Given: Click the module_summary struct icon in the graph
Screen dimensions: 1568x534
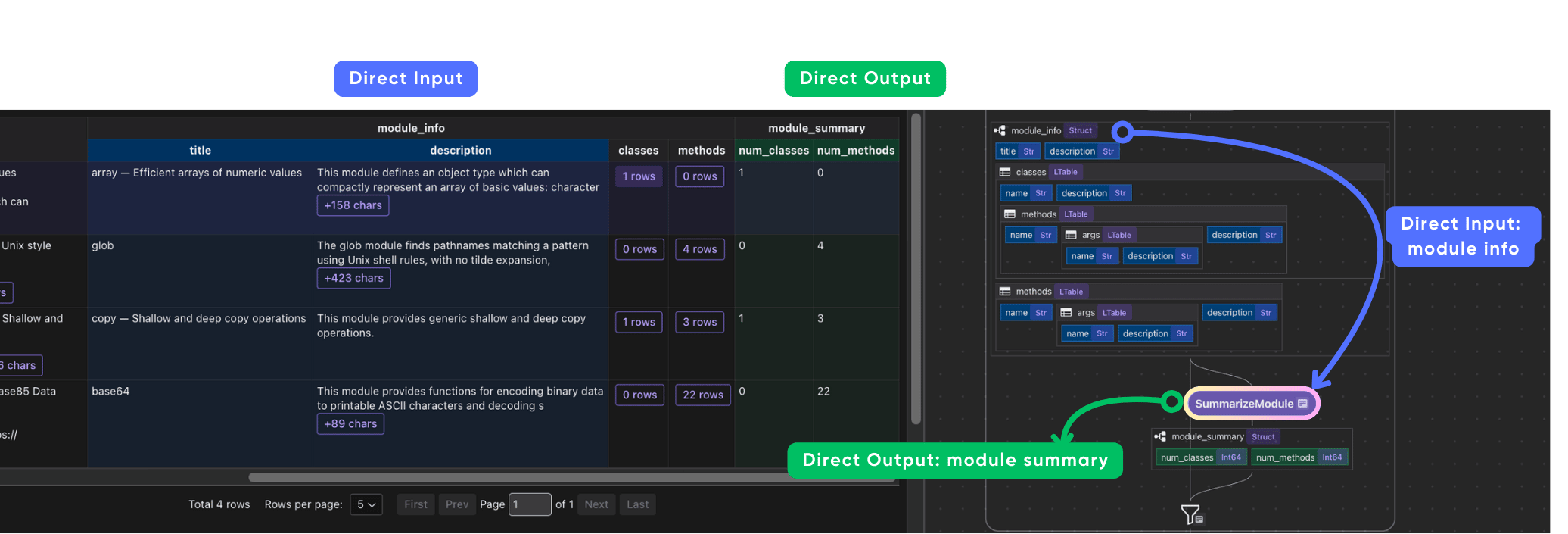Looking at the screenshot, I should (x=1160, y=436).
